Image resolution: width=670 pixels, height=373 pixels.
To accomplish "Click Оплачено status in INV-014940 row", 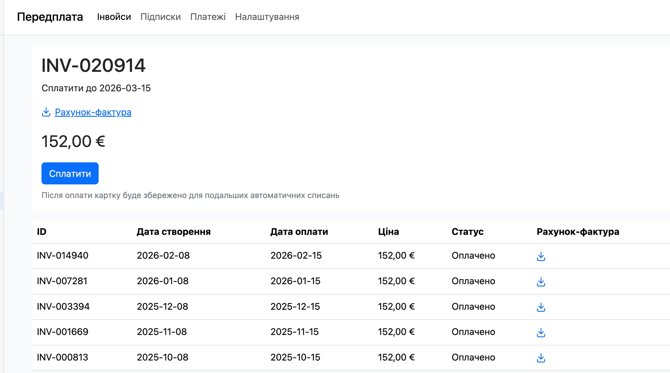I will click(x=473, y=256).
